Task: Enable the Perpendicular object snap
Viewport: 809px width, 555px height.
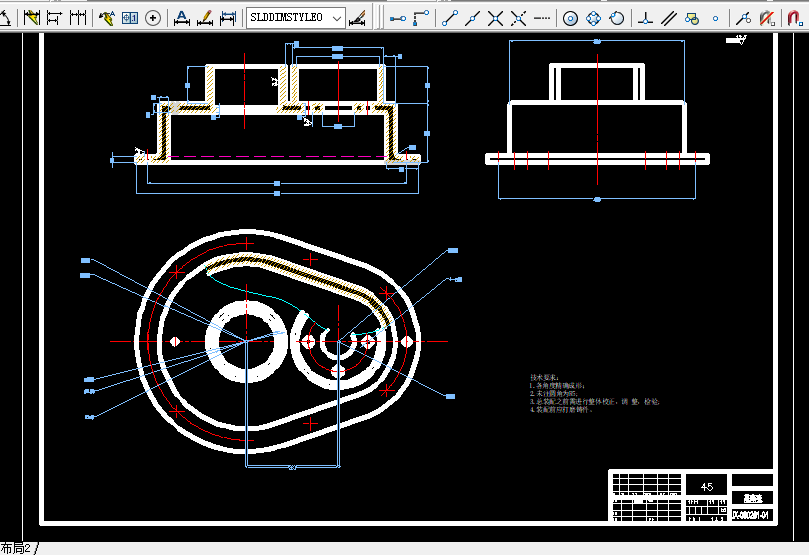Action: [645, 19]
